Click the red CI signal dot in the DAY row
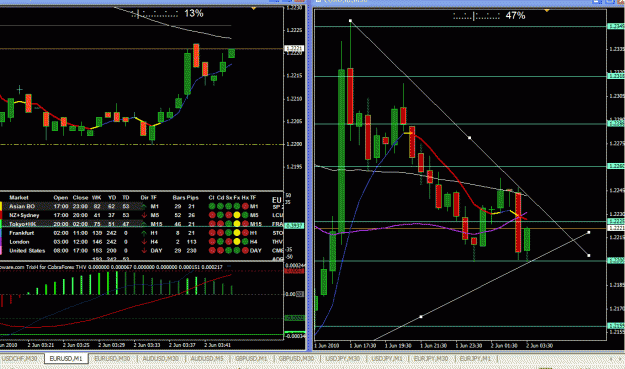625x369 pixels. coord(212,251)
